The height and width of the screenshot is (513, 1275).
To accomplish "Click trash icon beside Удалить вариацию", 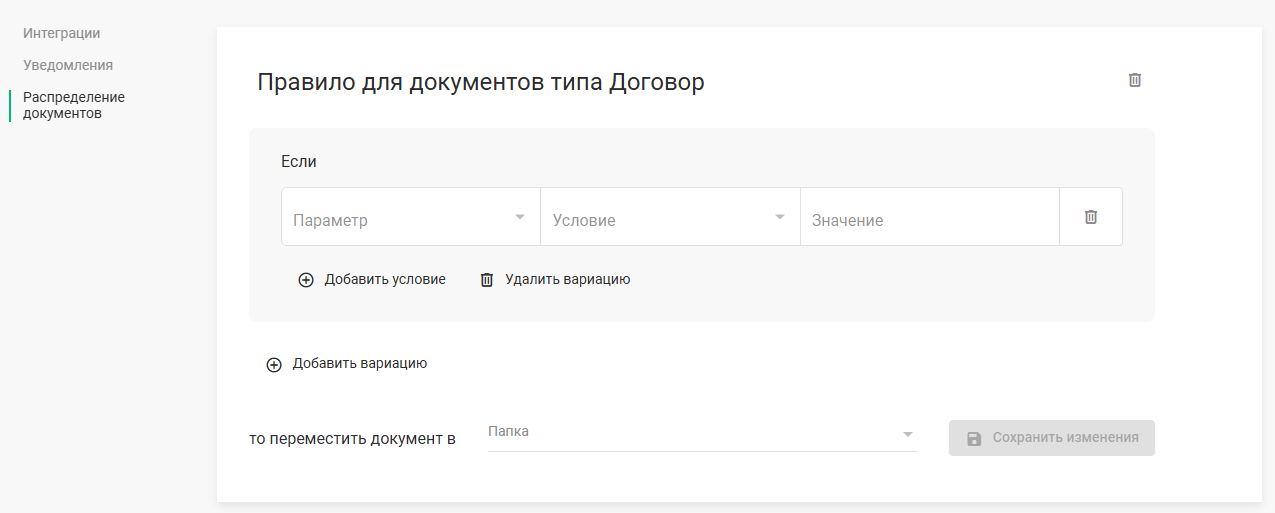I will 487,280.
